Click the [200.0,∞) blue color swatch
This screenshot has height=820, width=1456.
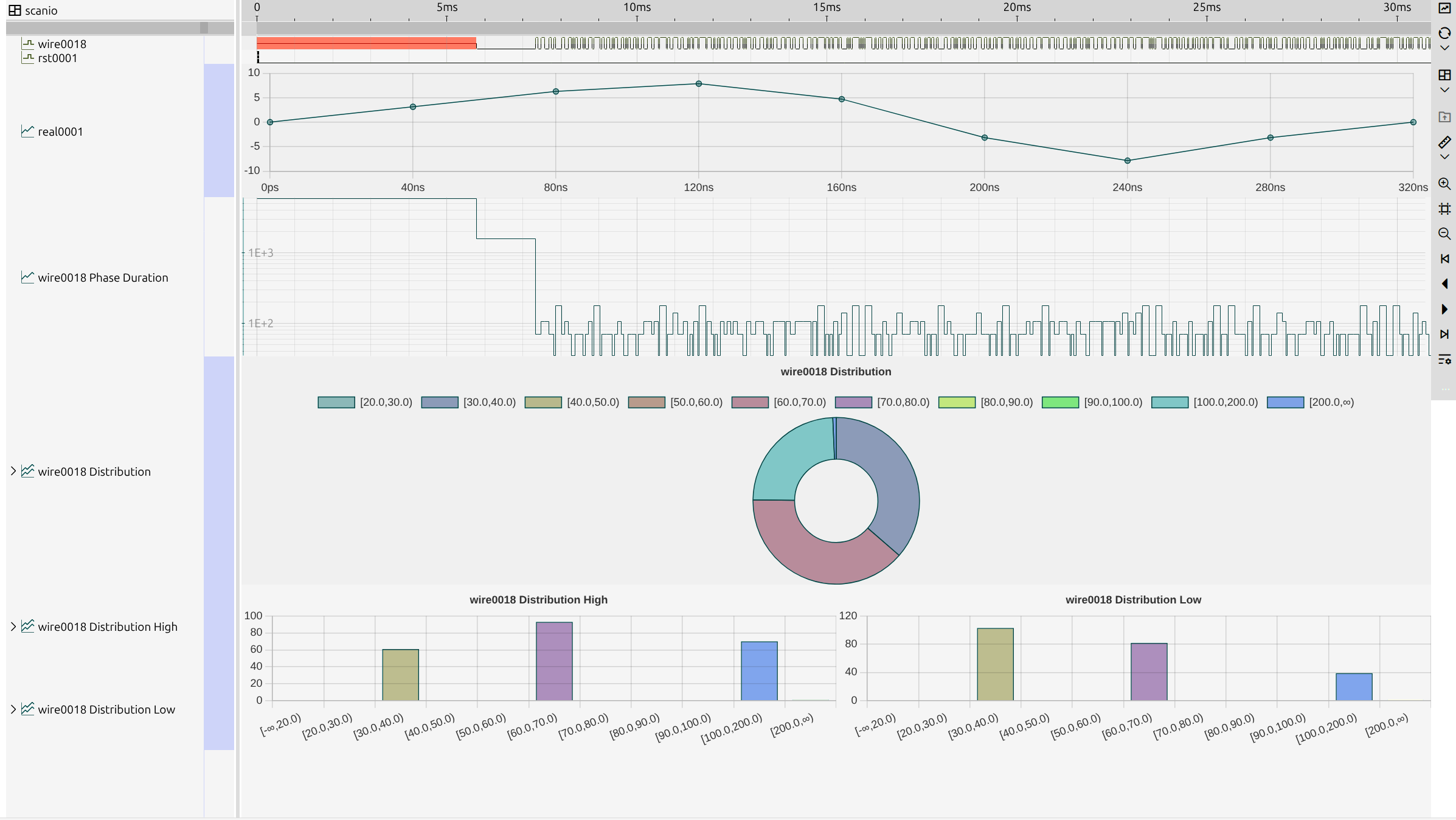(x=1285, y=403)
